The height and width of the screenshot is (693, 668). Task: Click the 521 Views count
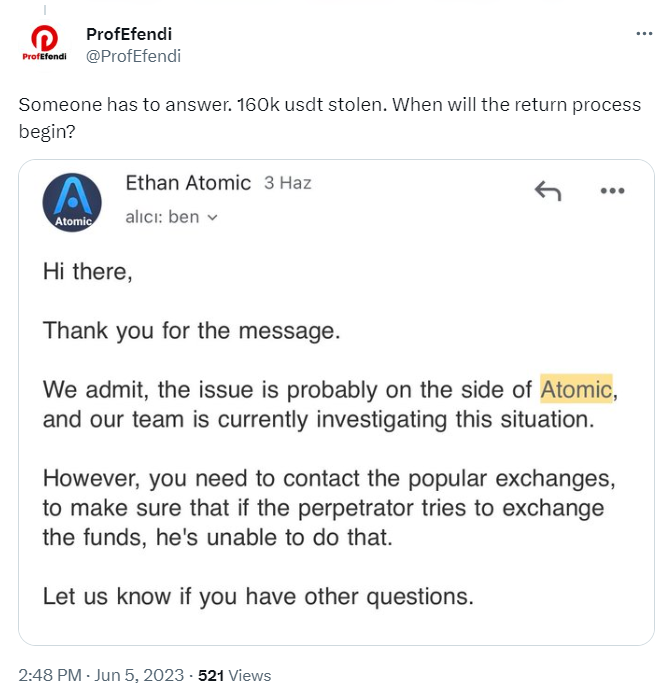(x=235, y=675)
